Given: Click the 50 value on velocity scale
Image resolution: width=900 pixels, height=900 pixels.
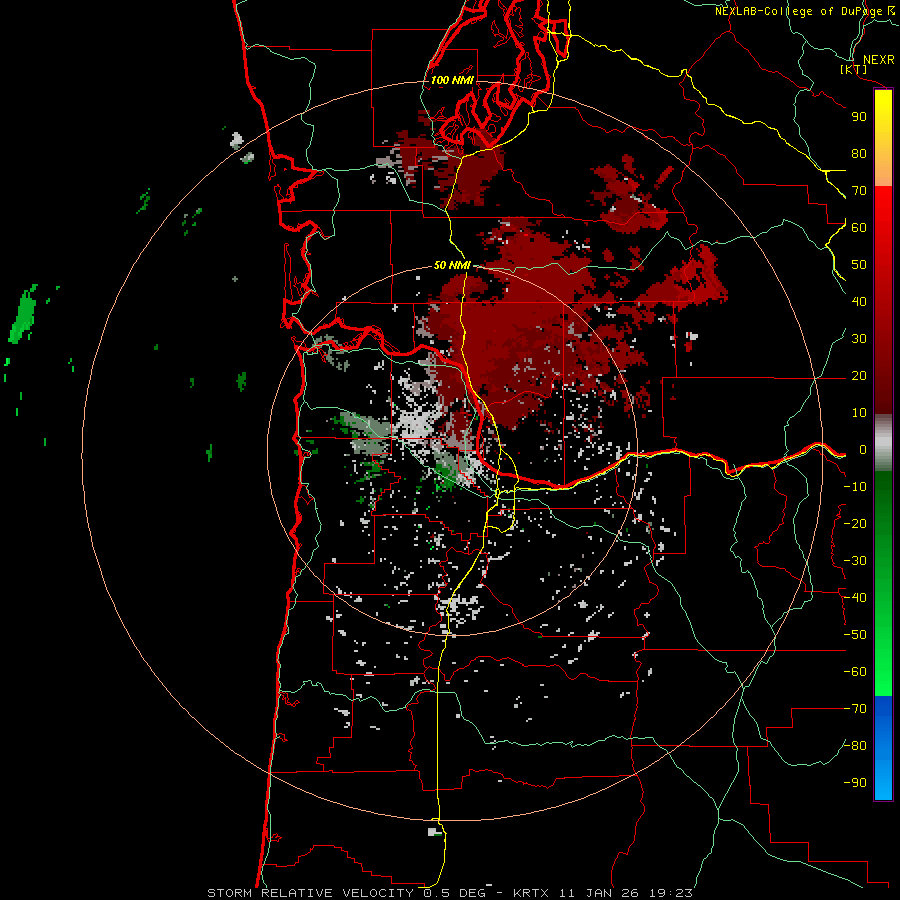Looking at the screenshot, I should point(859,265).
